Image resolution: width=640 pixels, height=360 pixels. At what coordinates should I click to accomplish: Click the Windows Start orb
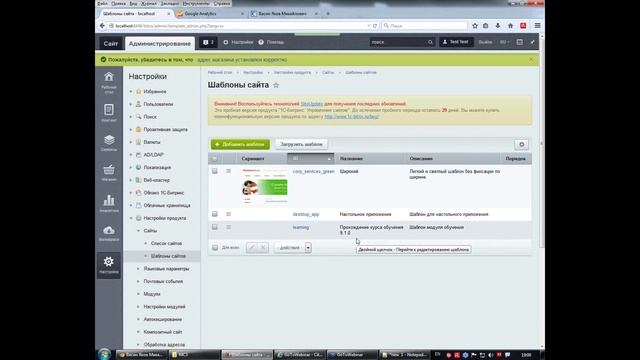click(x=104, y=354)
